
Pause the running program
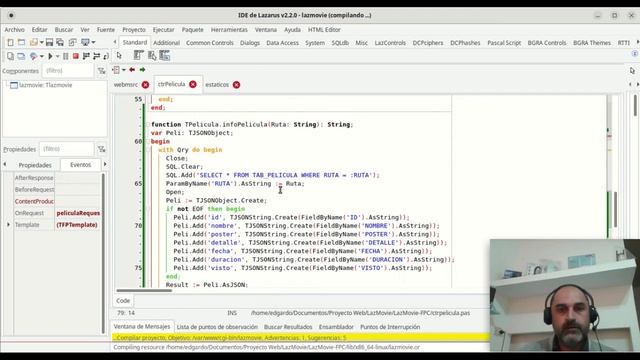coord(66,56)
